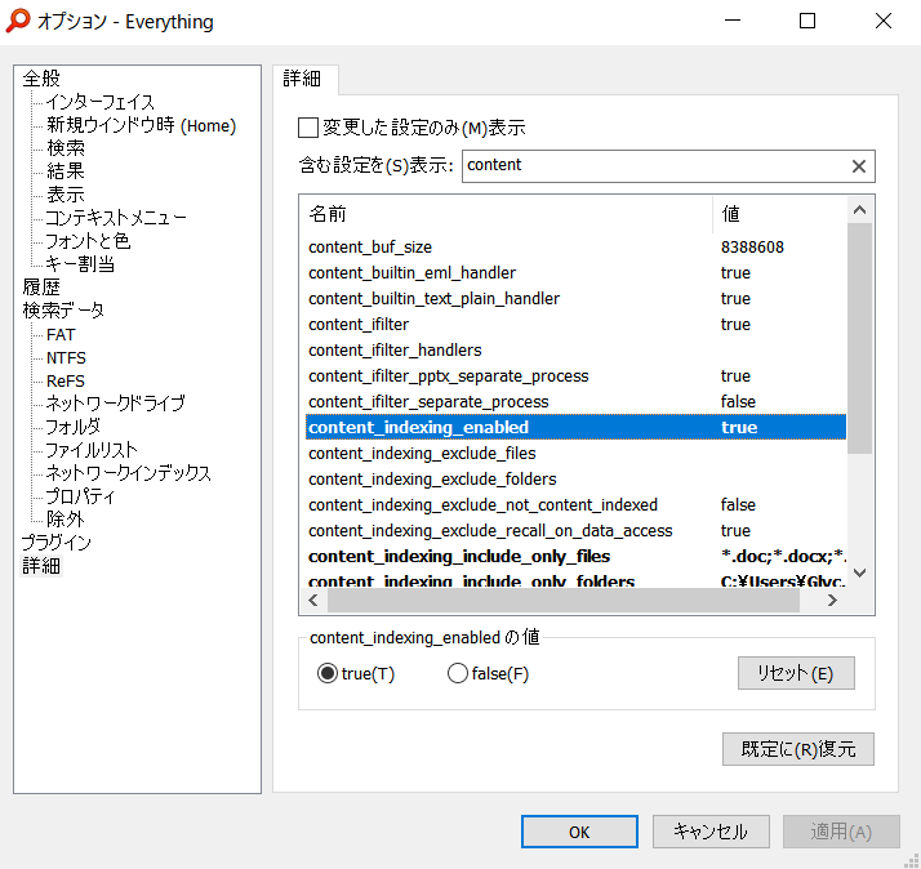Select プラグイン in the left tree
Screen dimensions: 921x869
[x=56, y=542]
